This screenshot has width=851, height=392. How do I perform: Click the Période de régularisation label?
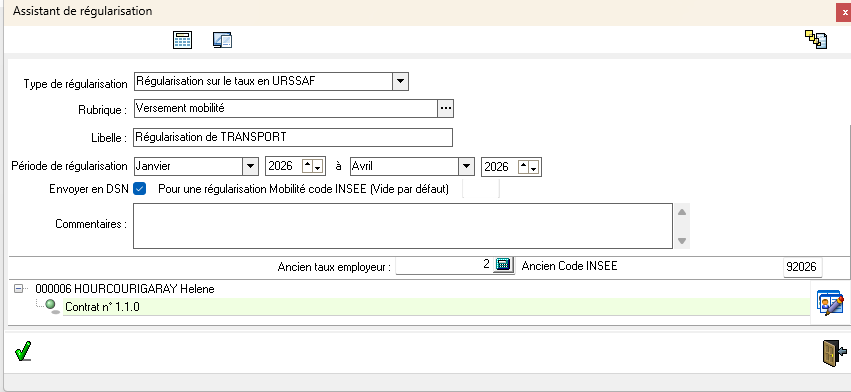click(69, 166)
